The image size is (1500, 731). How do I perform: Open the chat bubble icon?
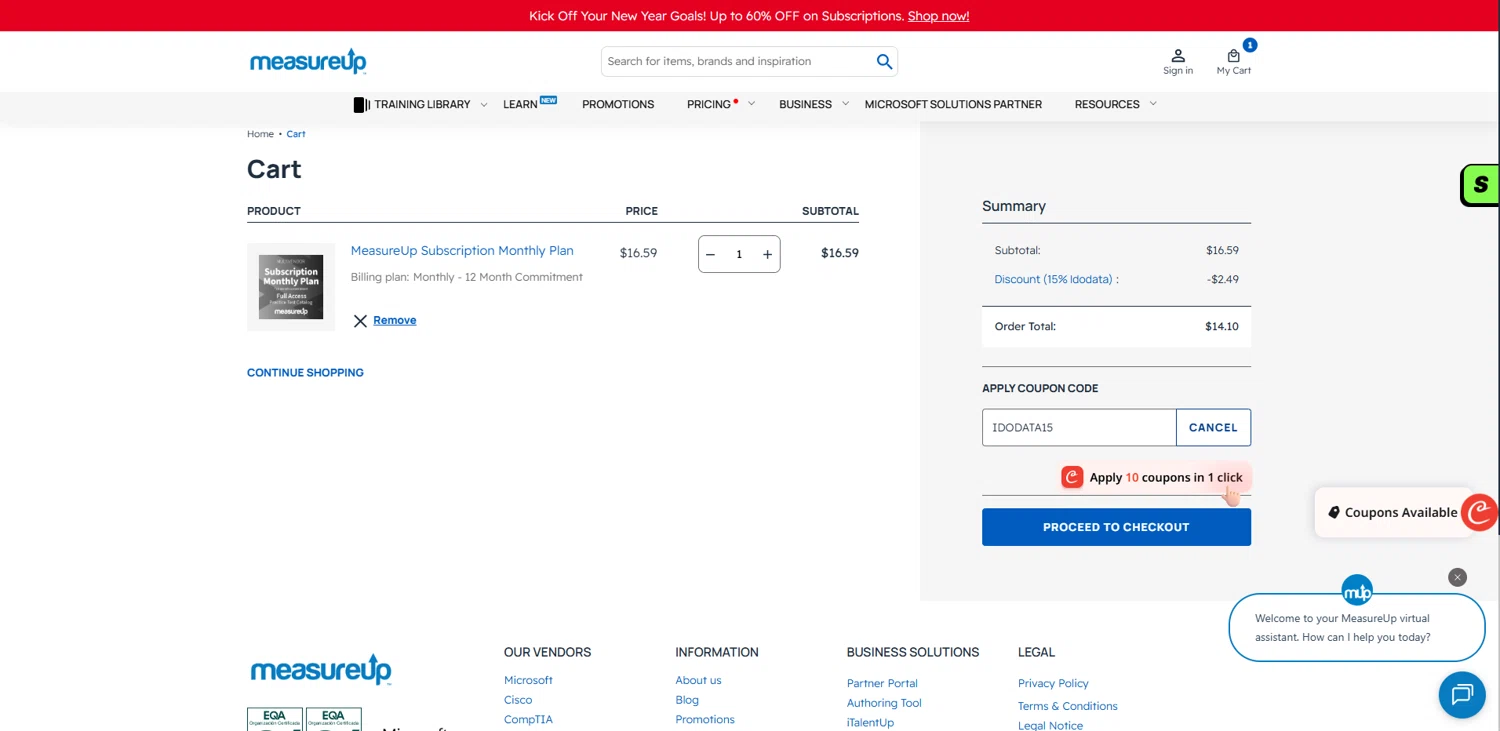point(1462,694)
